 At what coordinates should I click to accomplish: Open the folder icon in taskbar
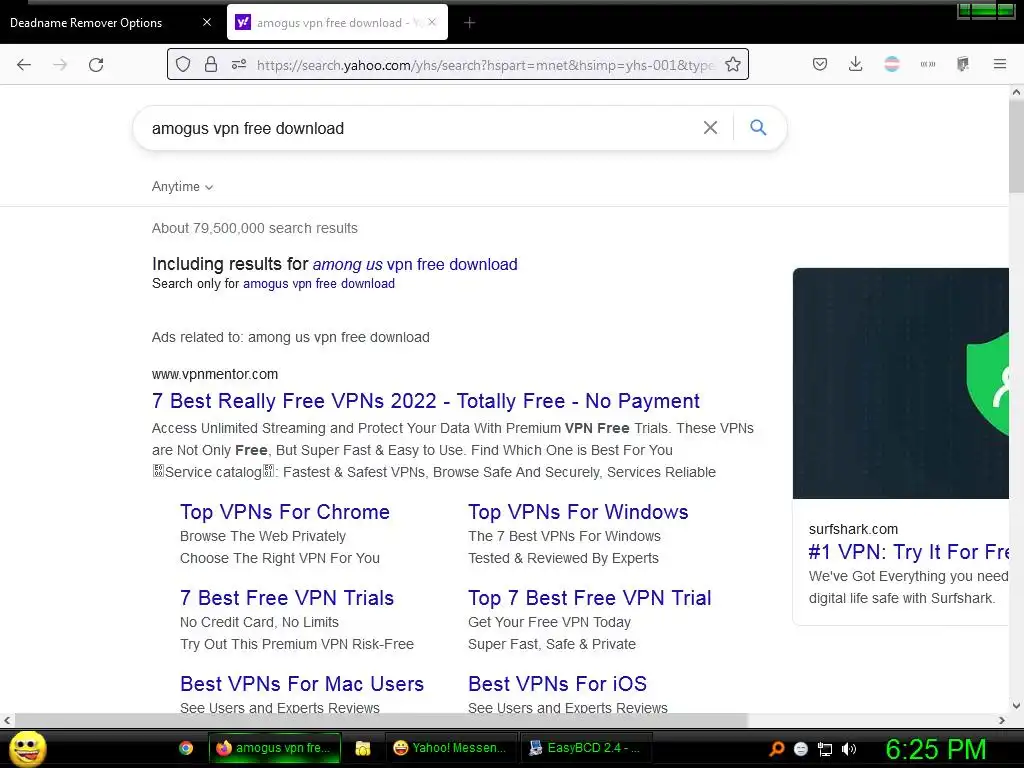(x=362, y=748)
